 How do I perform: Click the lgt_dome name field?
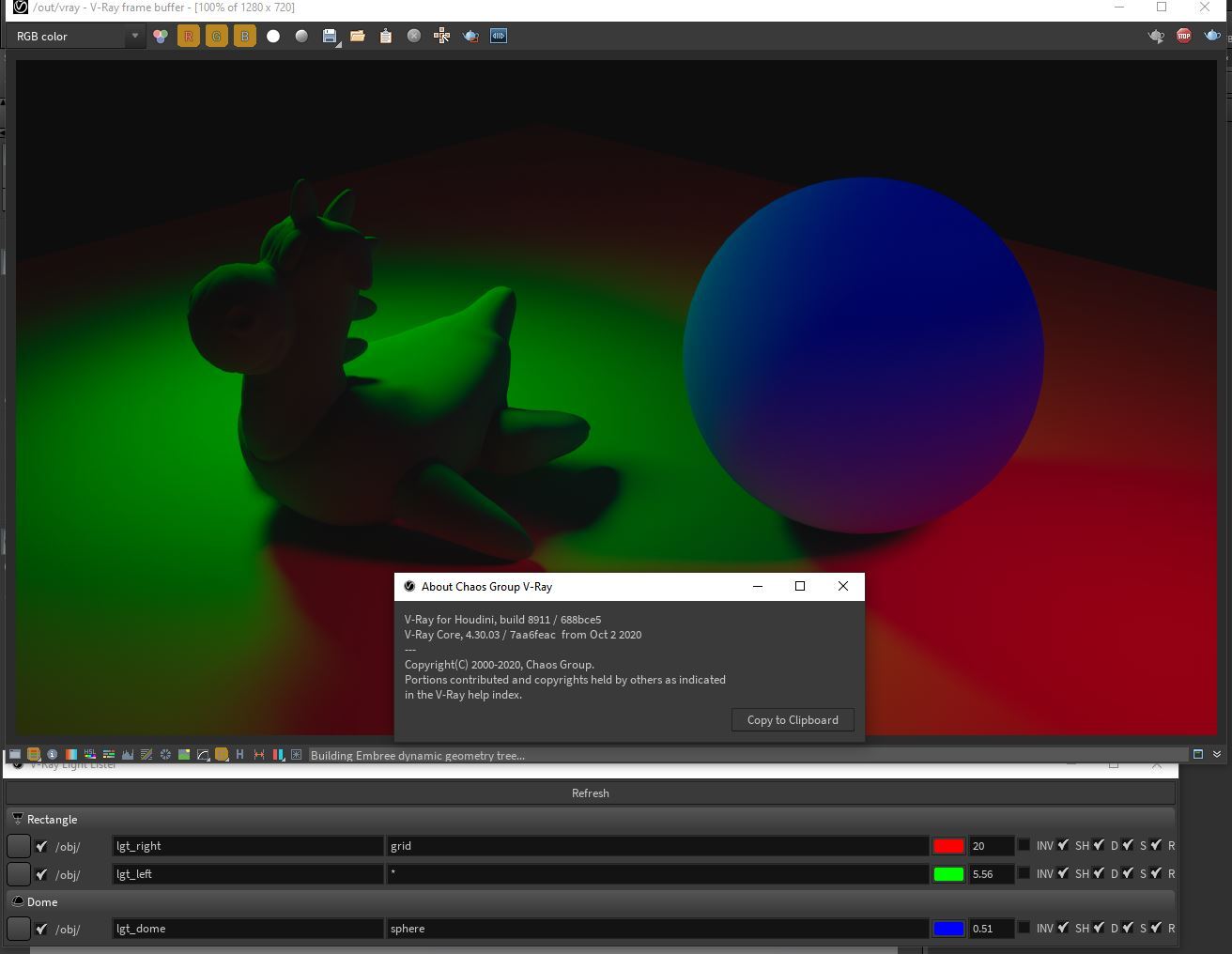248,929
